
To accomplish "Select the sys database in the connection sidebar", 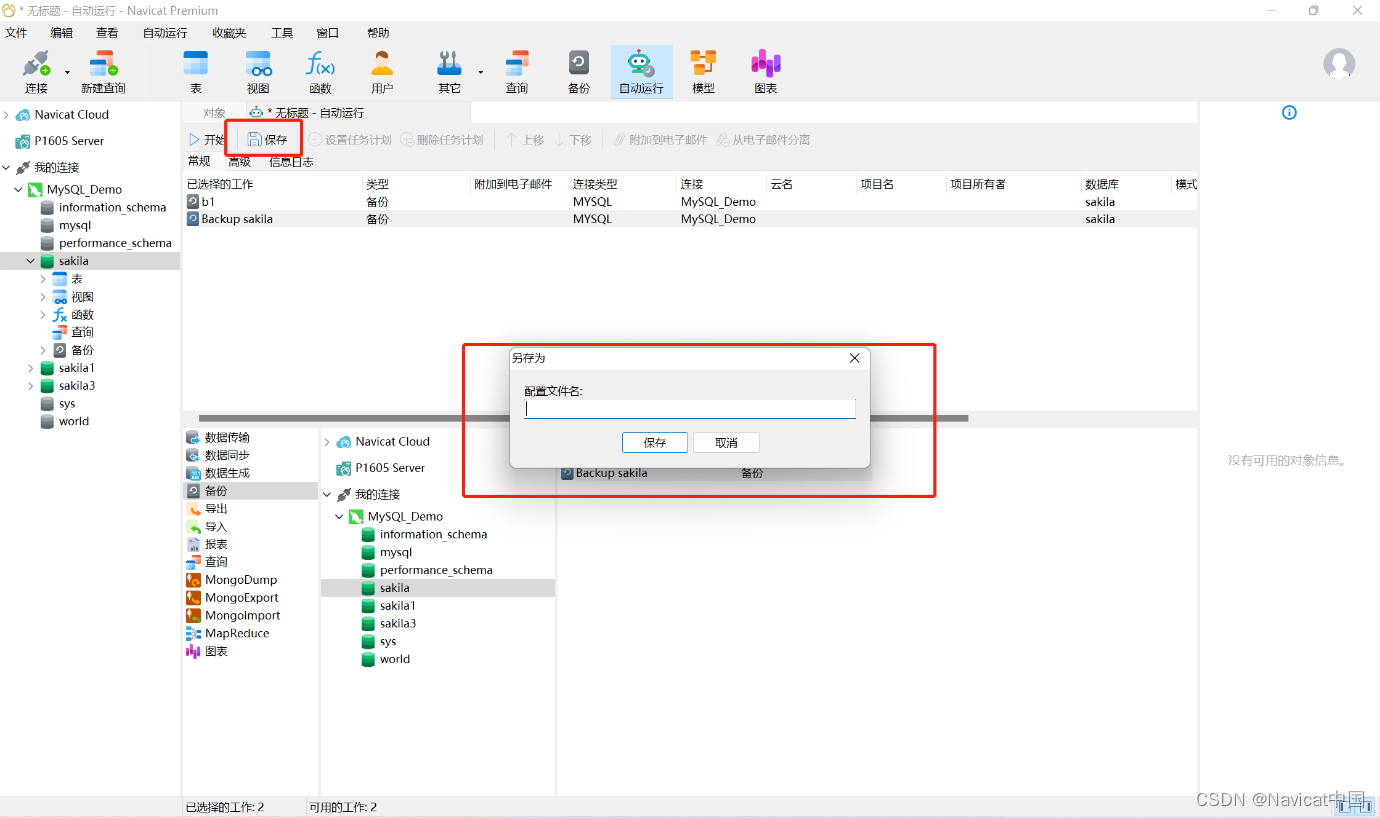I will (67, 404).
